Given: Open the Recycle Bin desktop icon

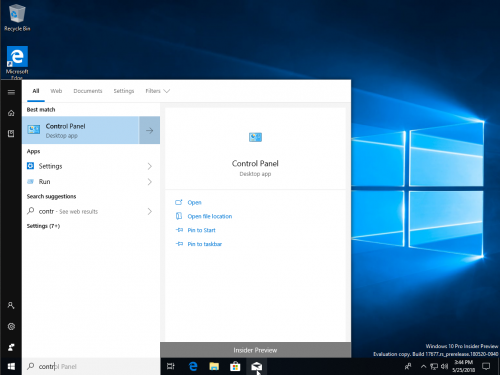Looking at the screenshot, I should point(17,18).
